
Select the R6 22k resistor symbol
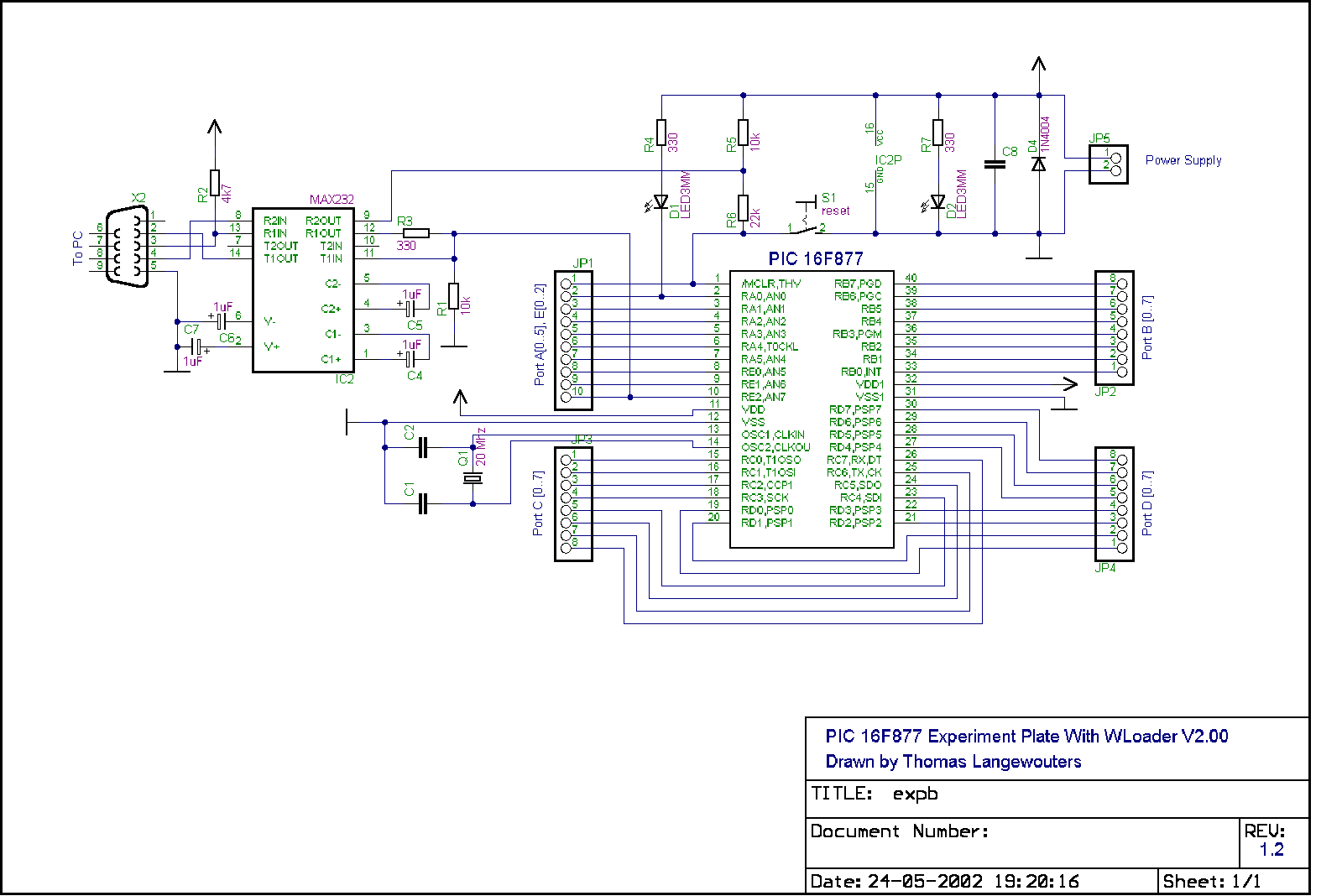point(744,208)
